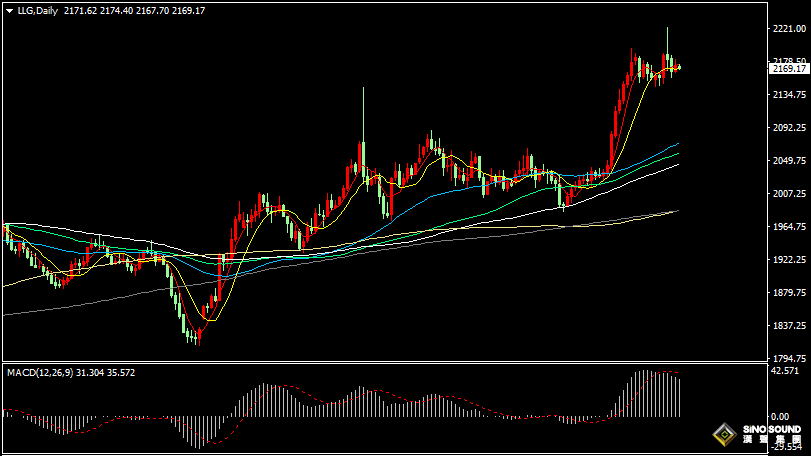Click the 0.00 MACD zero-level label
The height and width of the screenshot is (456, 811).
[x=781, y=415]
